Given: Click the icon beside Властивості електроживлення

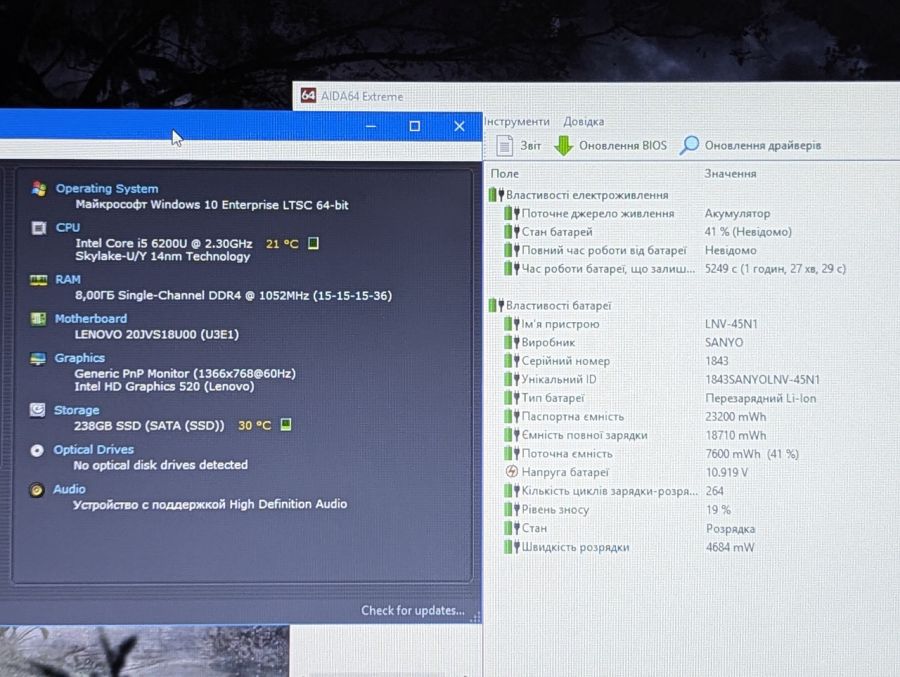Looking at the screenshot, I should (496, 195).
